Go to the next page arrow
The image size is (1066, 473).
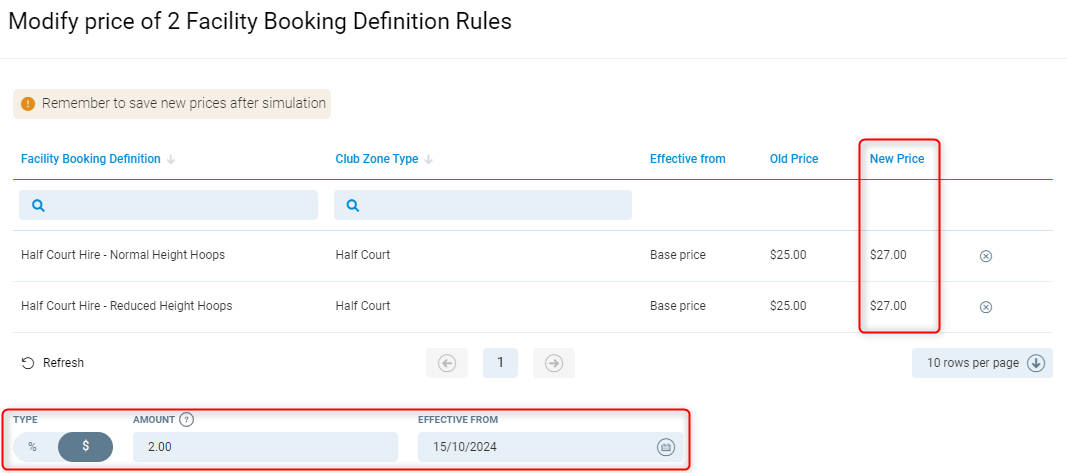554,363
